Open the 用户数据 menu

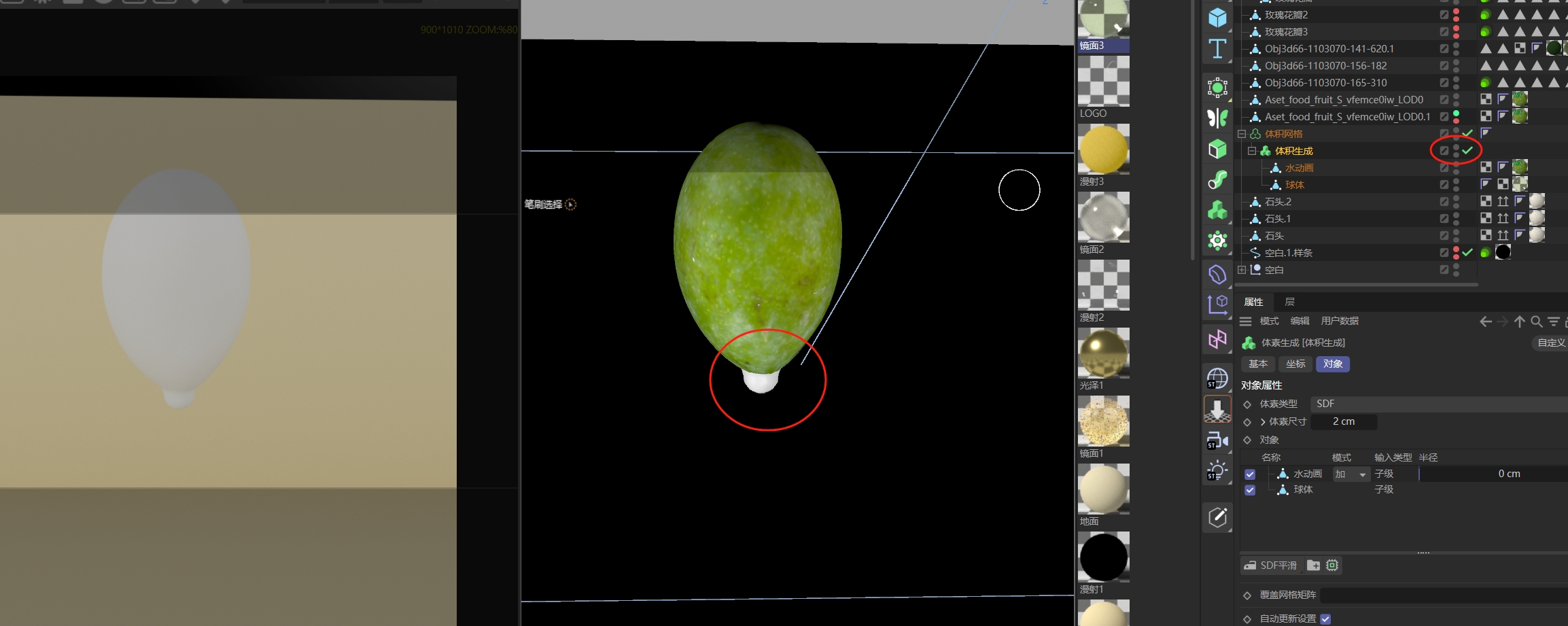coord(1340,321)
